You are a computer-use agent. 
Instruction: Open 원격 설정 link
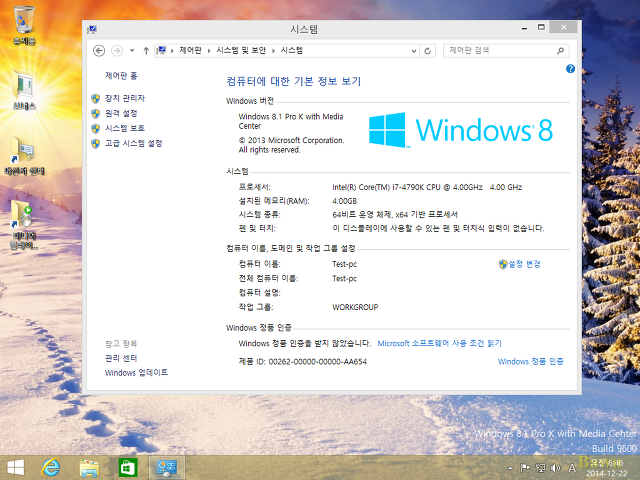click(x=121, y=113)
